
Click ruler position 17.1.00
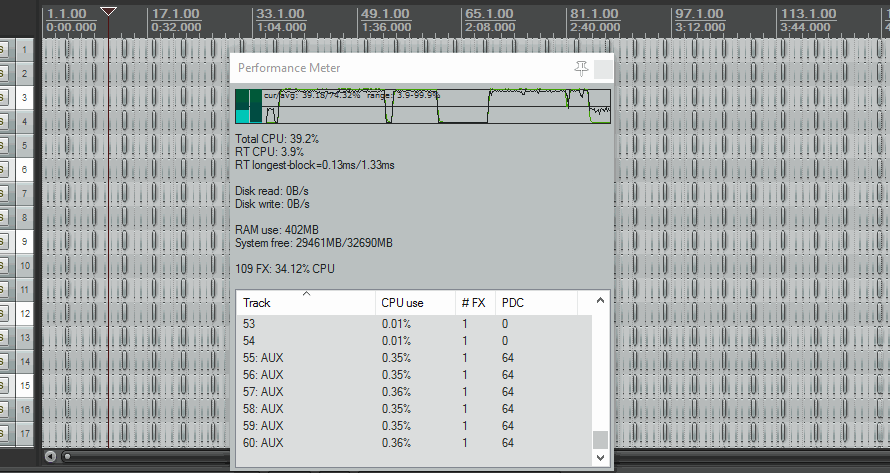[175, 14]
